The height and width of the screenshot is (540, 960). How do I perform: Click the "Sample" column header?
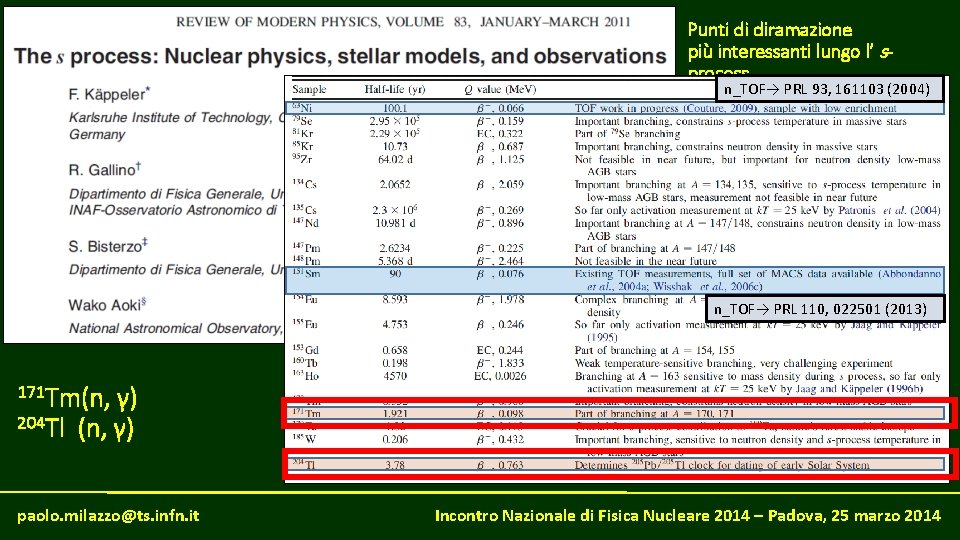point(309,89)
